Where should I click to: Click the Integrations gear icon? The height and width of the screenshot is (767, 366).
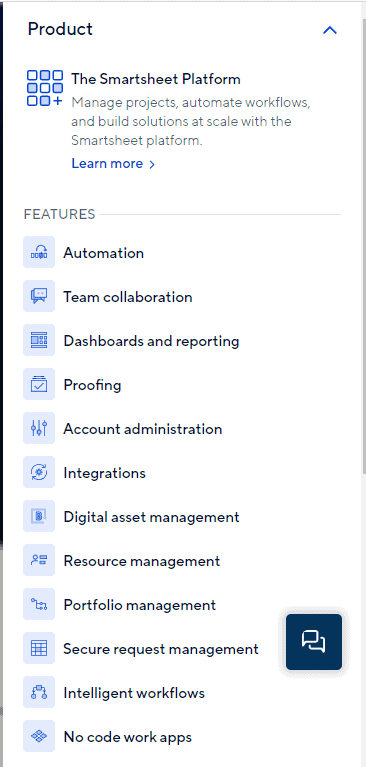point(39,473)
